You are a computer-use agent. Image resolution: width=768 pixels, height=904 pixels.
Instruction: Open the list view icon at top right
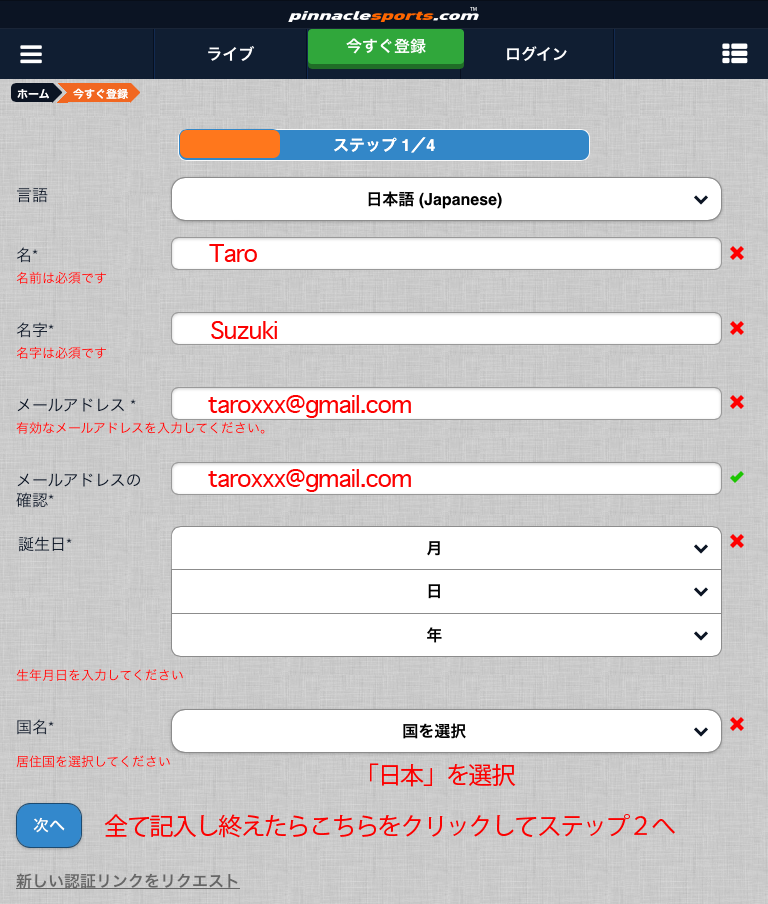point(735,54)
